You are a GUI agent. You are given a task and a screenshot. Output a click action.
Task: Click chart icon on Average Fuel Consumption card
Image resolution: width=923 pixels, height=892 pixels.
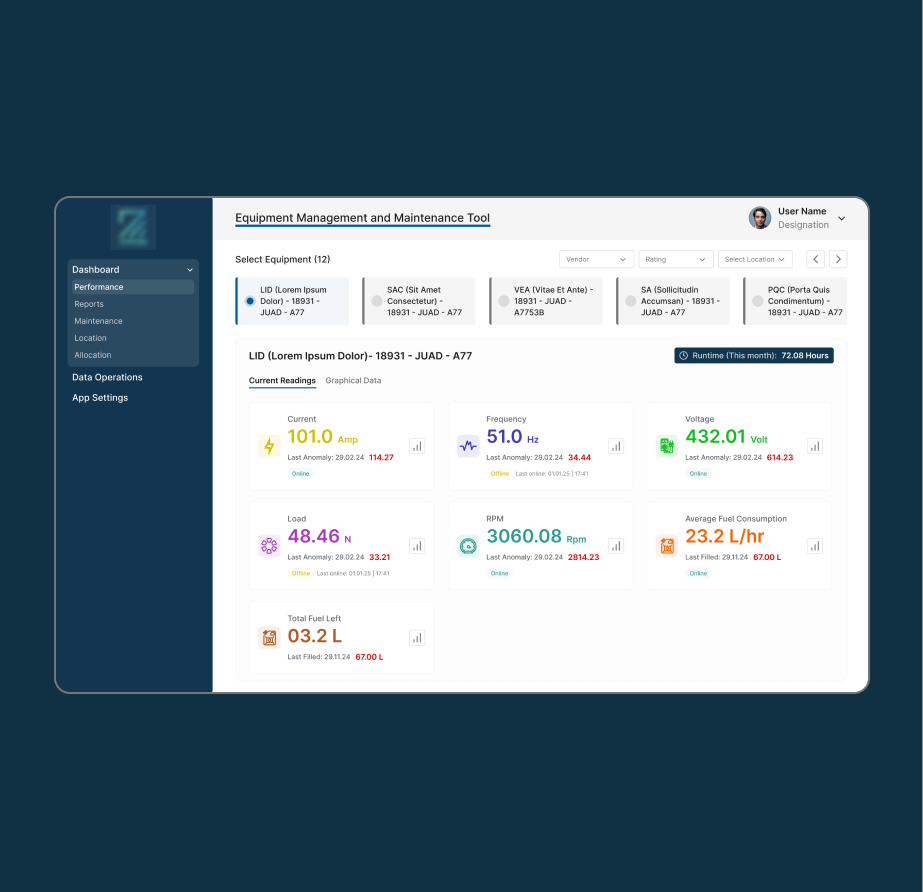point(815,546)
